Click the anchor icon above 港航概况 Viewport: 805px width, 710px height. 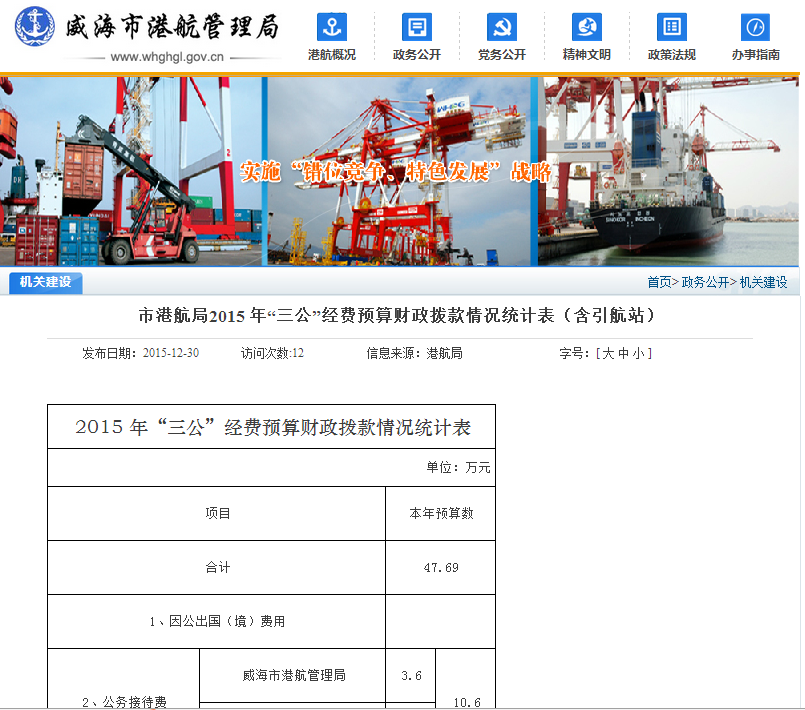(x=331, y=27)
